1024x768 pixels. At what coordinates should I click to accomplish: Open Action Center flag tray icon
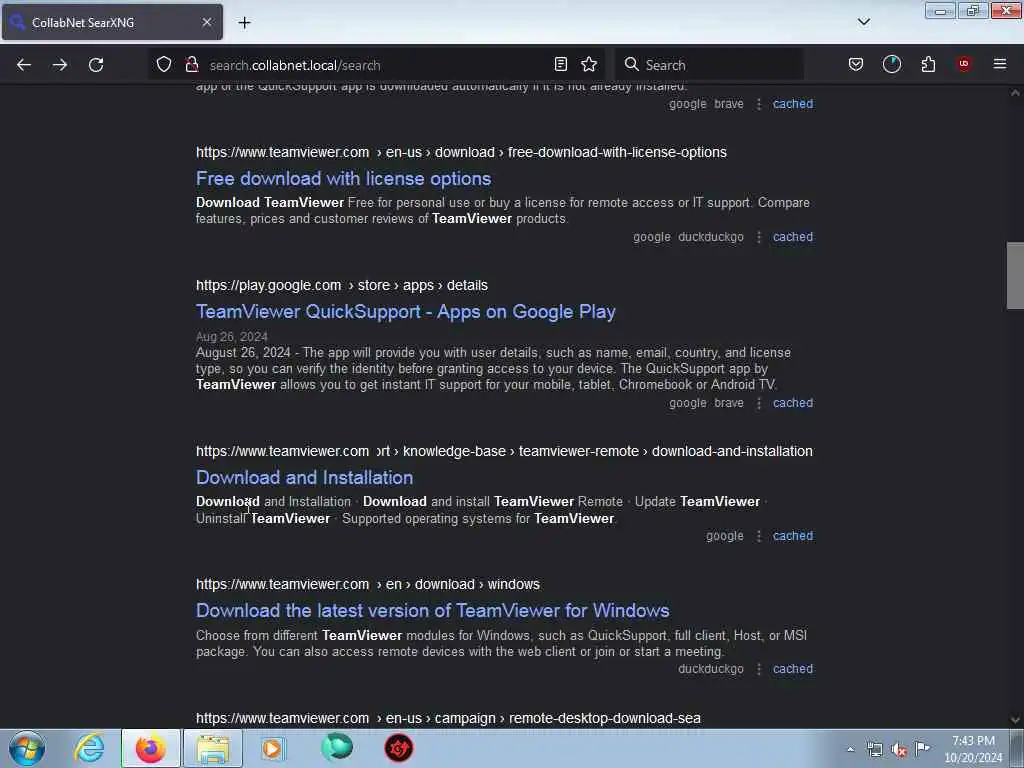[922, 749]
